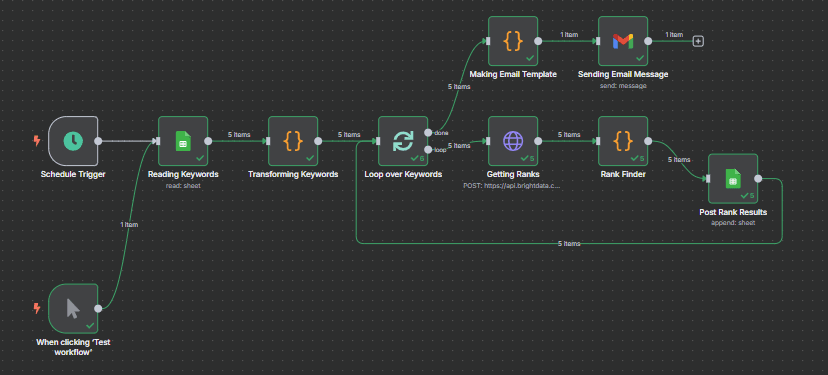Screen dimensions: 828x375
Task: Open the Getting Ranks HTTP globe node
Action: point(513,141)
